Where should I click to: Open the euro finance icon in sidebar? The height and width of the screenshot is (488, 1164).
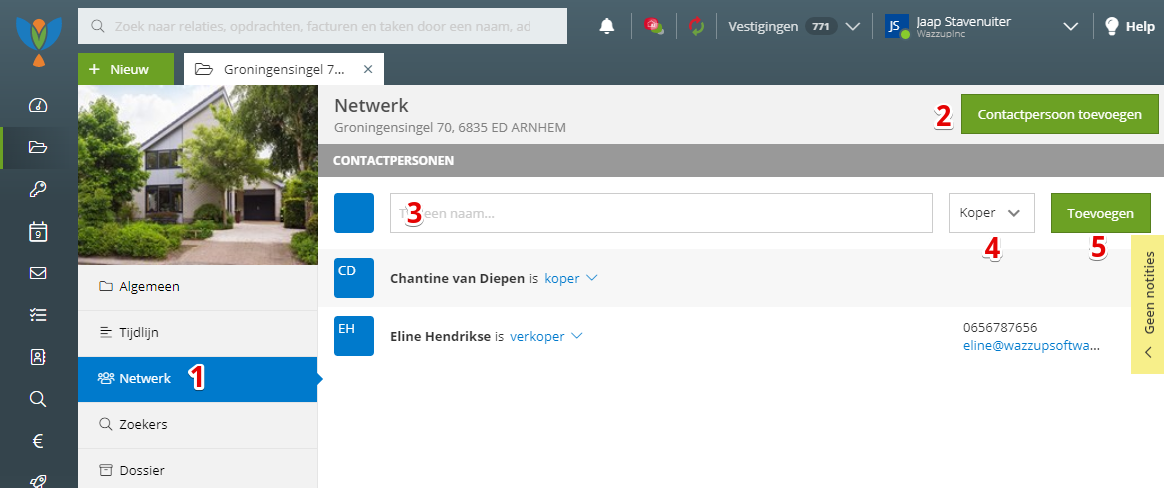[x=38, y=441]
